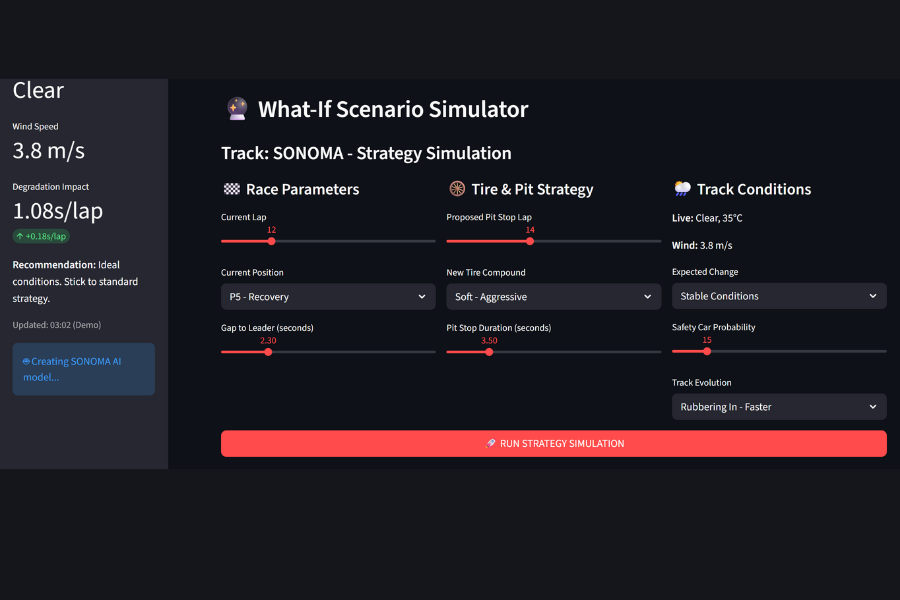The height and width of the screenshot is (600, 900).
Task: Click the 3.8 m/s wind speed value in sidebar
Action: pyautogui.click(x=49, y=151)
